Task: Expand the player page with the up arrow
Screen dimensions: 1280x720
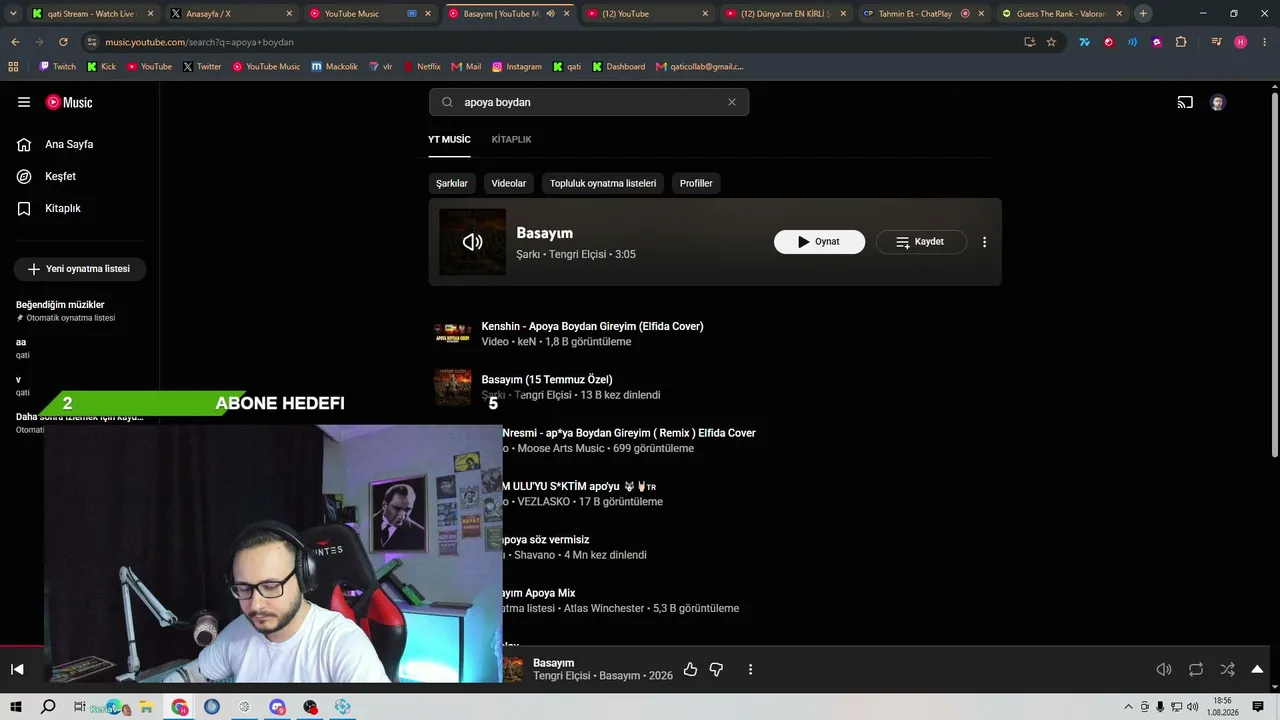Action: 1257,669
